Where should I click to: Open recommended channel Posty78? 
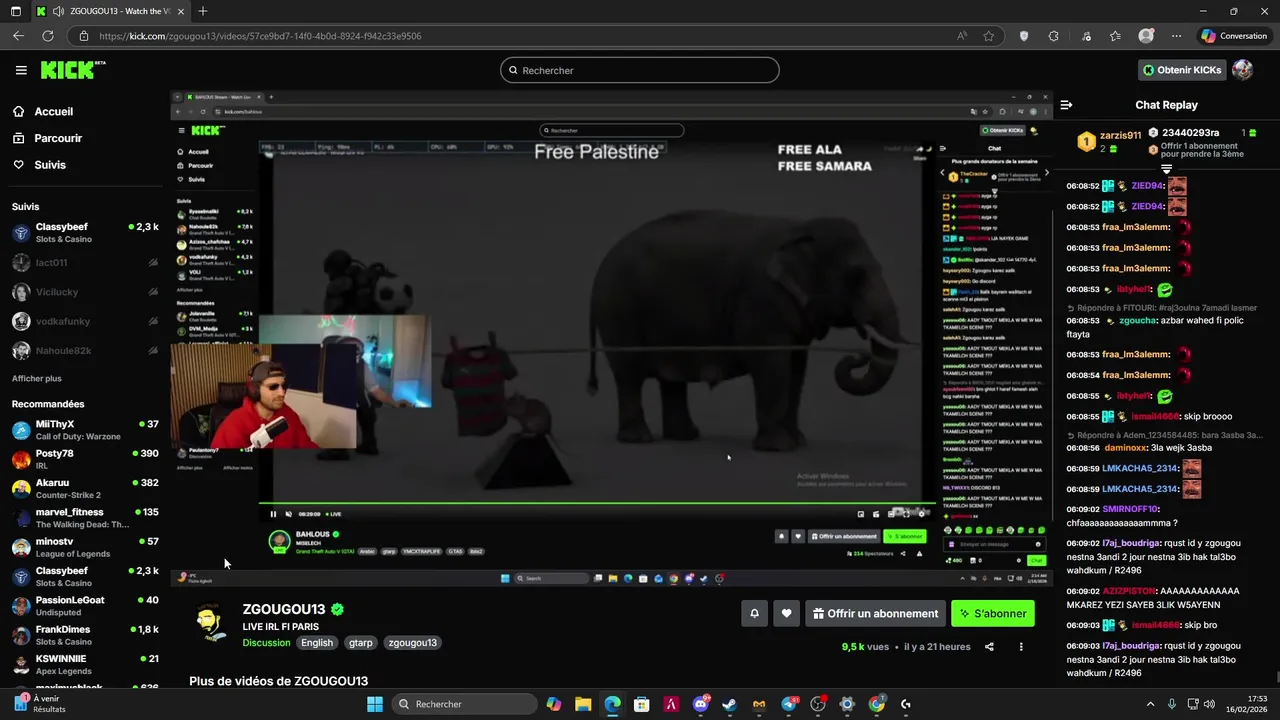click(x=85, y=459)
